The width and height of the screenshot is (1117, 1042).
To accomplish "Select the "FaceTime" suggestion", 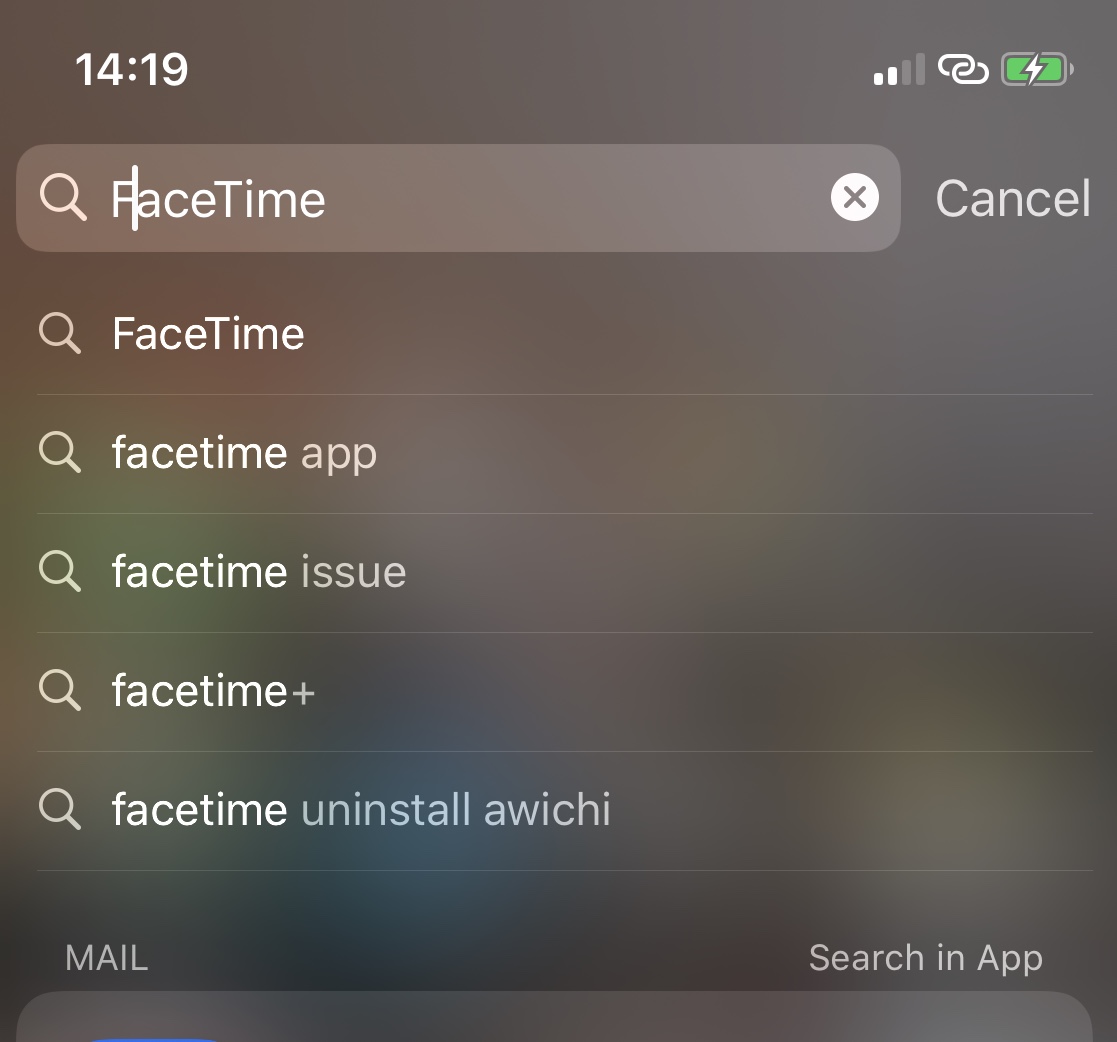I will click(x=208, y=334).
